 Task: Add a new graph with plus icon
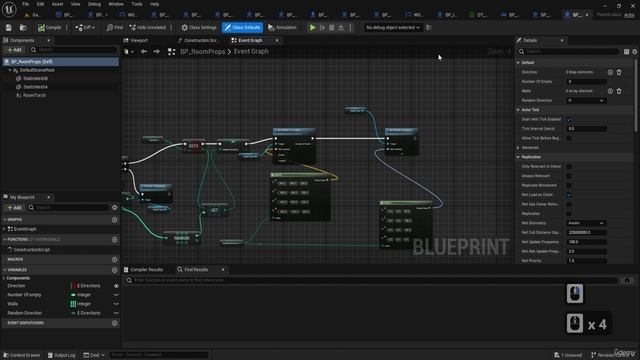pyautogui.click(x=115, y=220)
